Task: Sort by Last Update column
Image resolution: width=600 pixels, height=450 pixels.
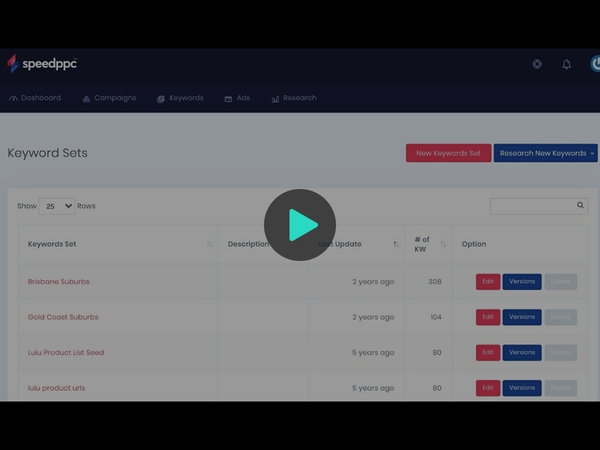Action: click(x=357, y=244)
